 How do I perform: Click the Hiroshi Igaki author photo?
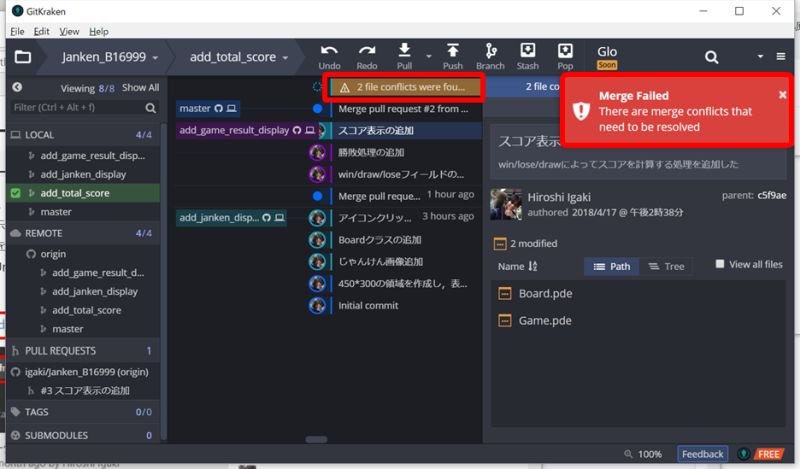(506, 204)
